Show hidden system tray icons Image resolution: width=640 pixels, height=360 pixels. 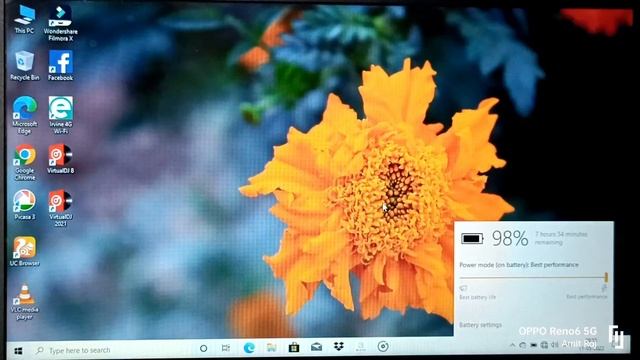tap(512, 345)
